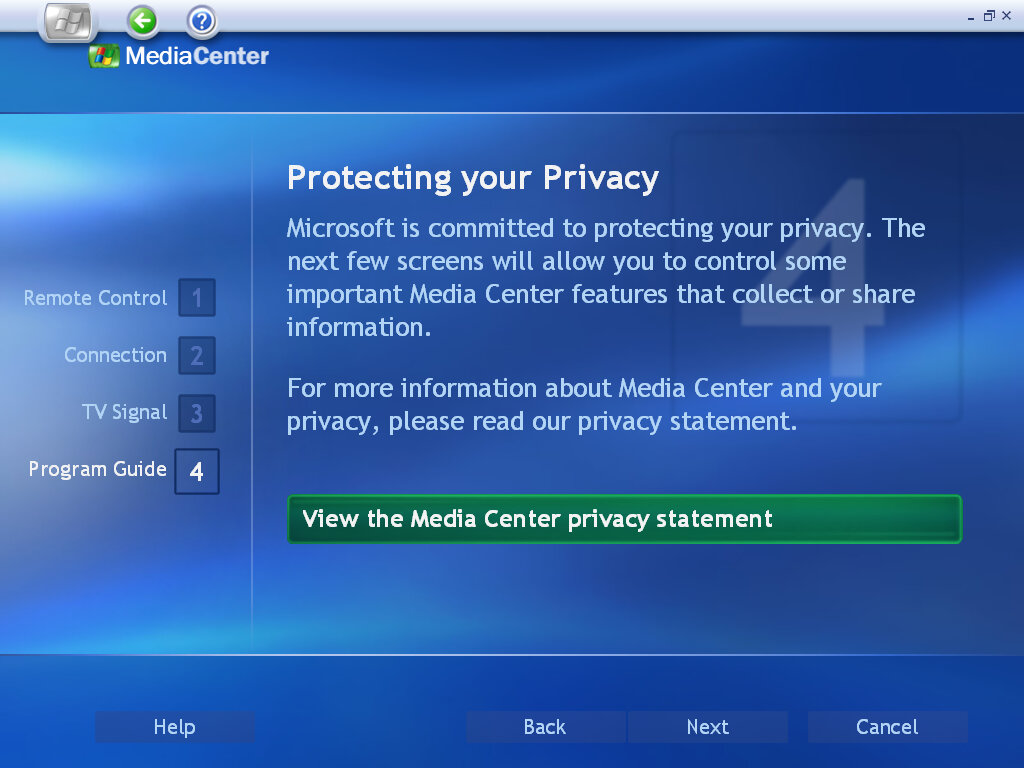
Task: Select the Program Guide step label
Action: [x=97, y=469]
